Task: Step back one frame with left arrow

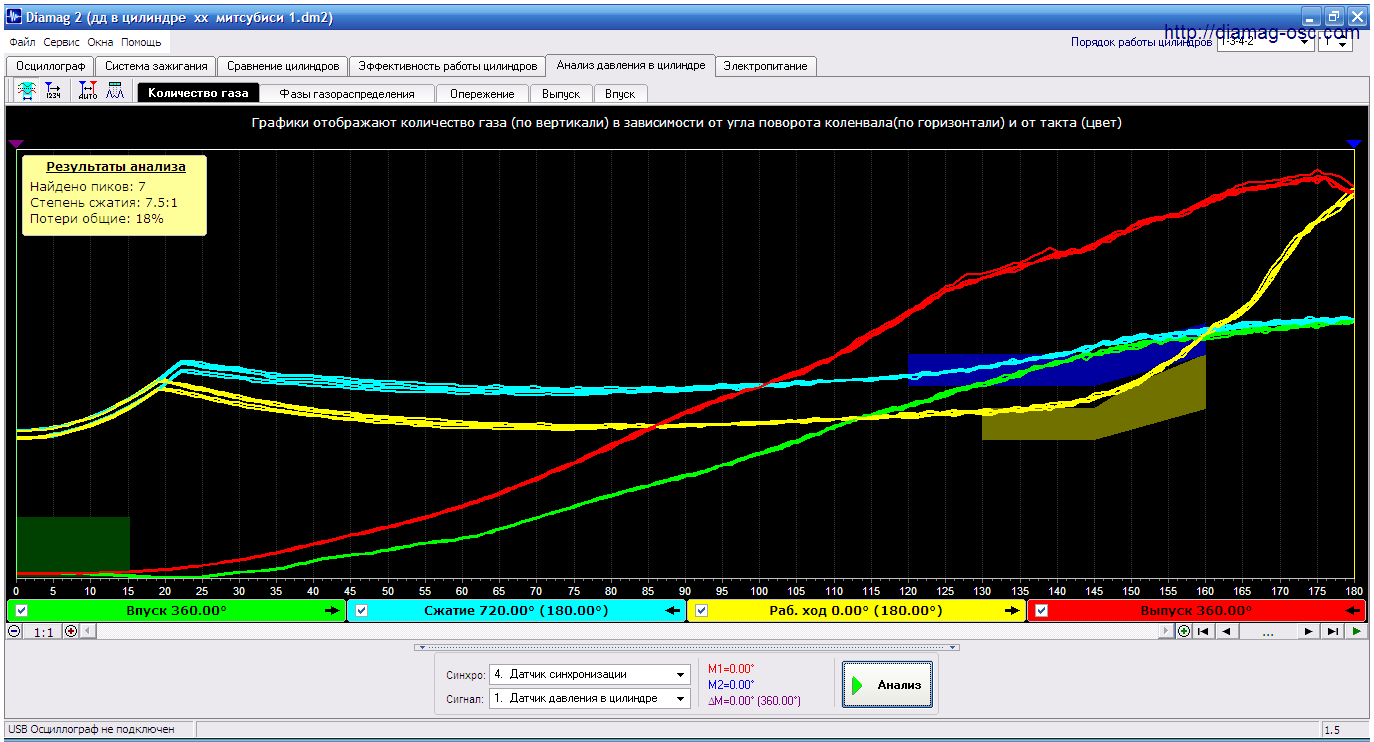Action: 1227,631
